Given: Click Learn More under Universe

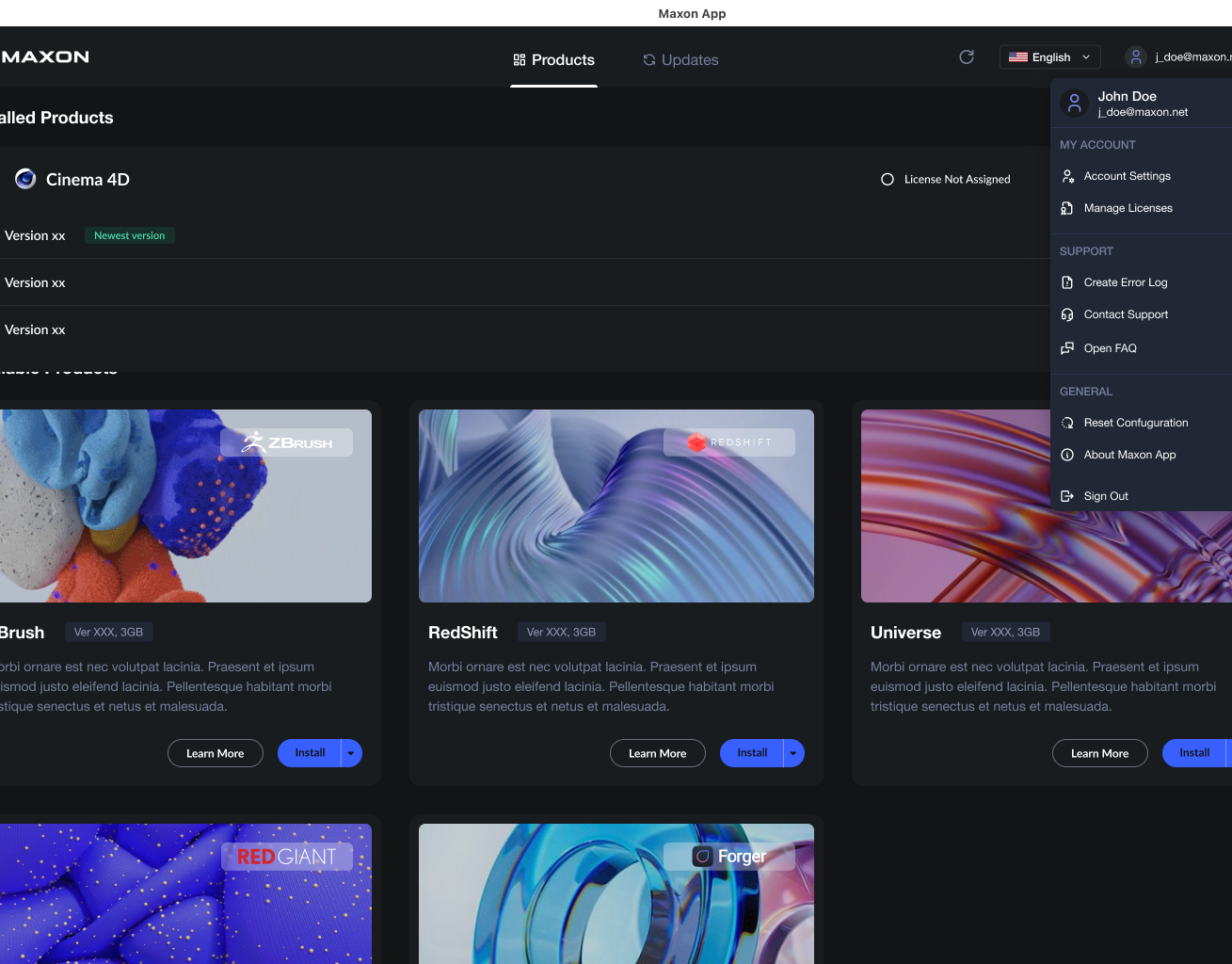Looking at the screenshot, I should coord(1100,753).
